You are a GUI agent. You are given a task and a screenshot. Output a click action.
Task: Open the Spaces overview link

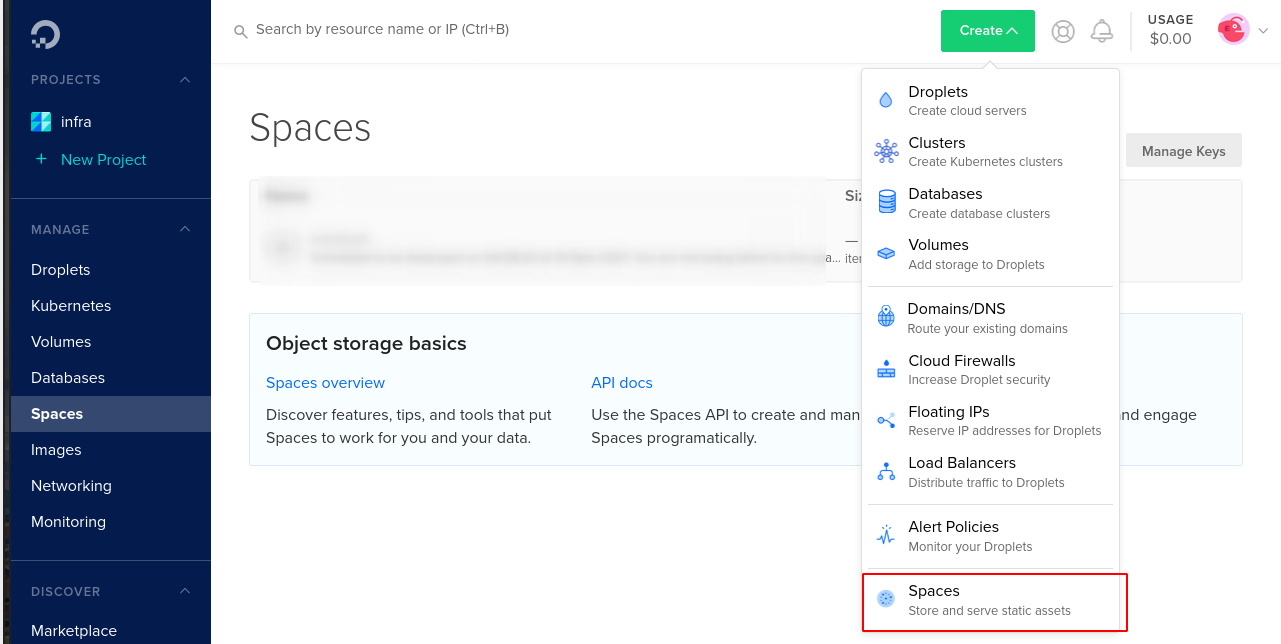pyautogui.click(x=325, y=383)
